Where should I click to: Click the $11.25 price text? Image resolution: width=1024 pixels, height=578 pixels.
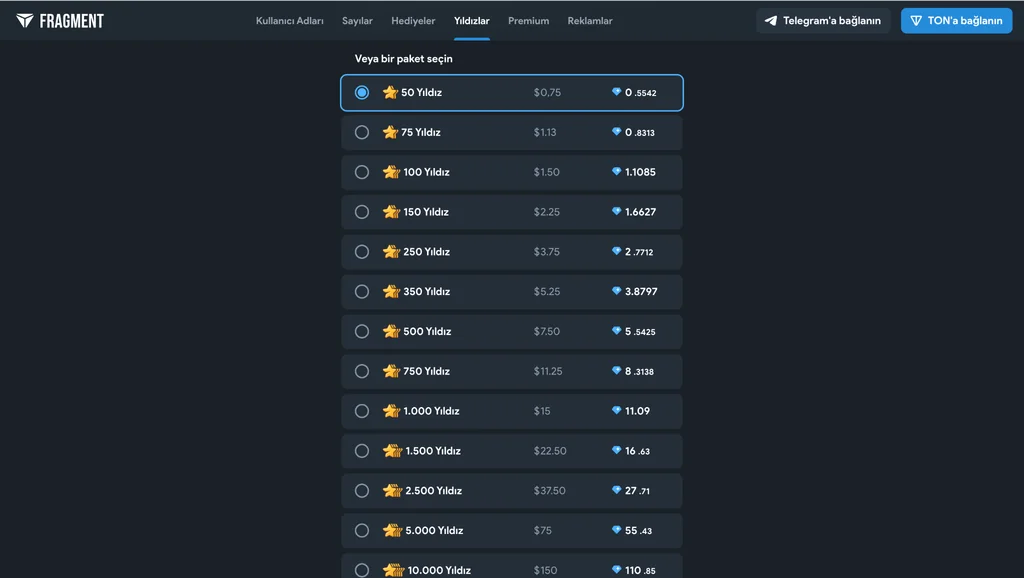pos(548,372)
